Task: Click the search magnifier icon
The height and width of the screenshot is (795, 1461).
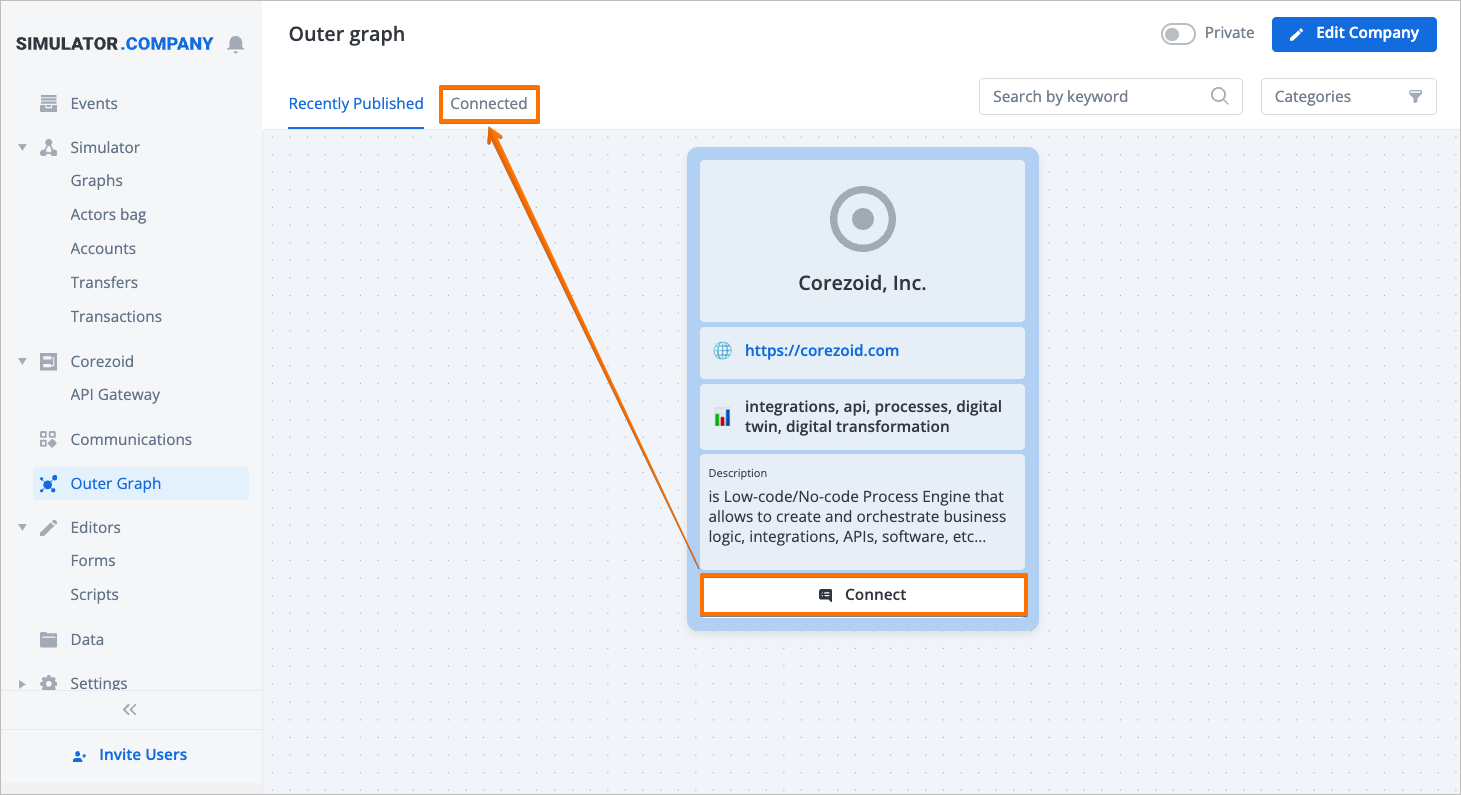Action: coord(1219,96)
